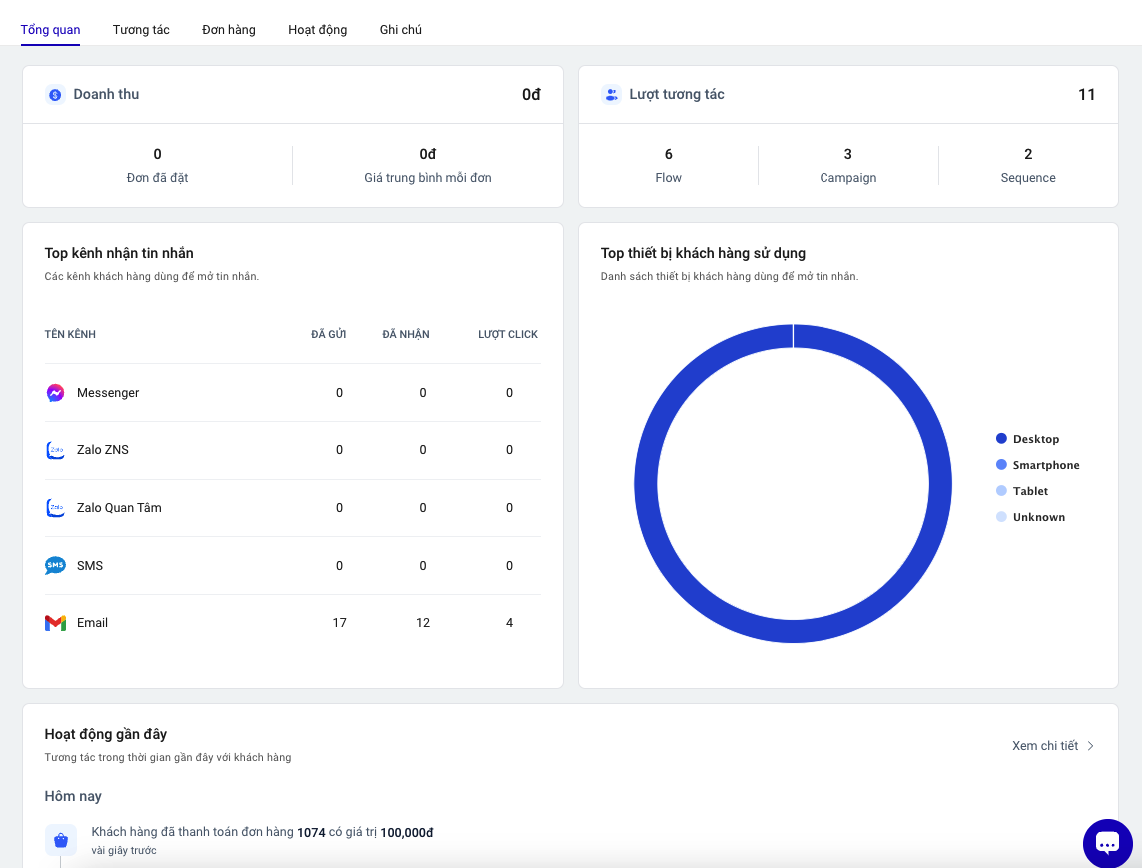Image resolution: width=1142 pixels, height=868 pixels.
Task: Click the blue donut chart ring
Action: [646, 484]
